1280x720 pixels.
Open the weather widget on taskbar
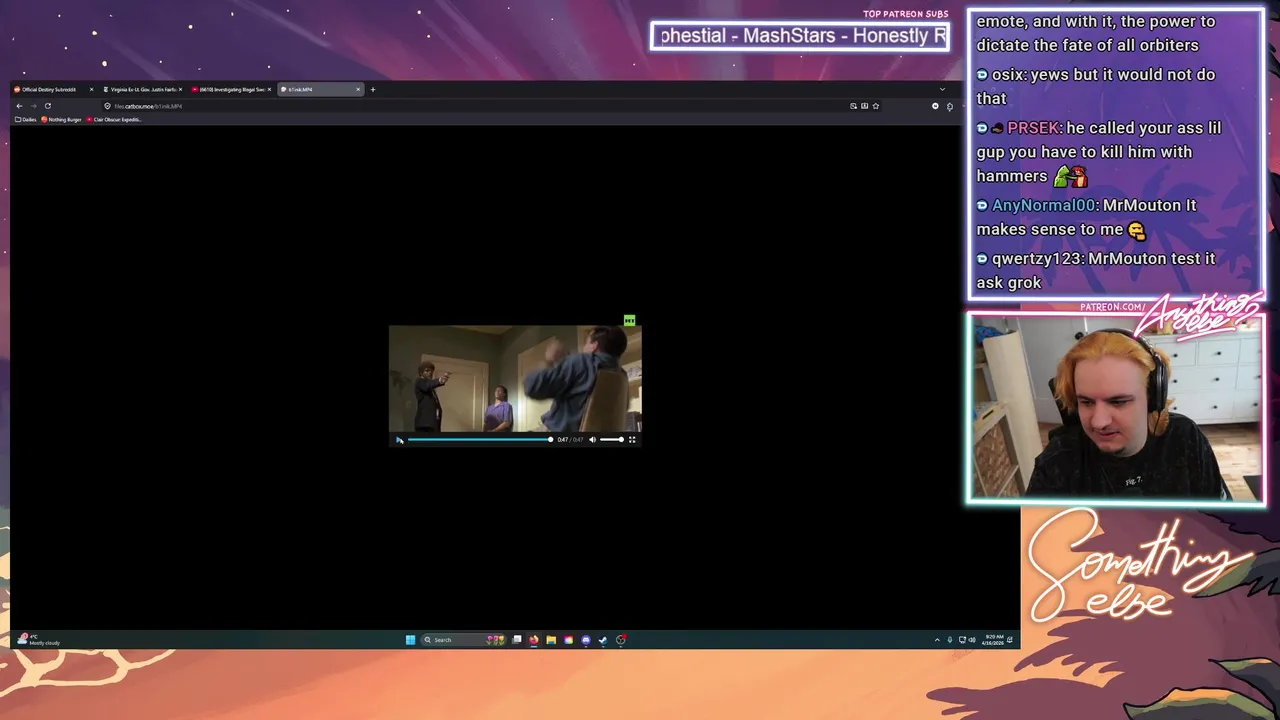click(39, 640)
